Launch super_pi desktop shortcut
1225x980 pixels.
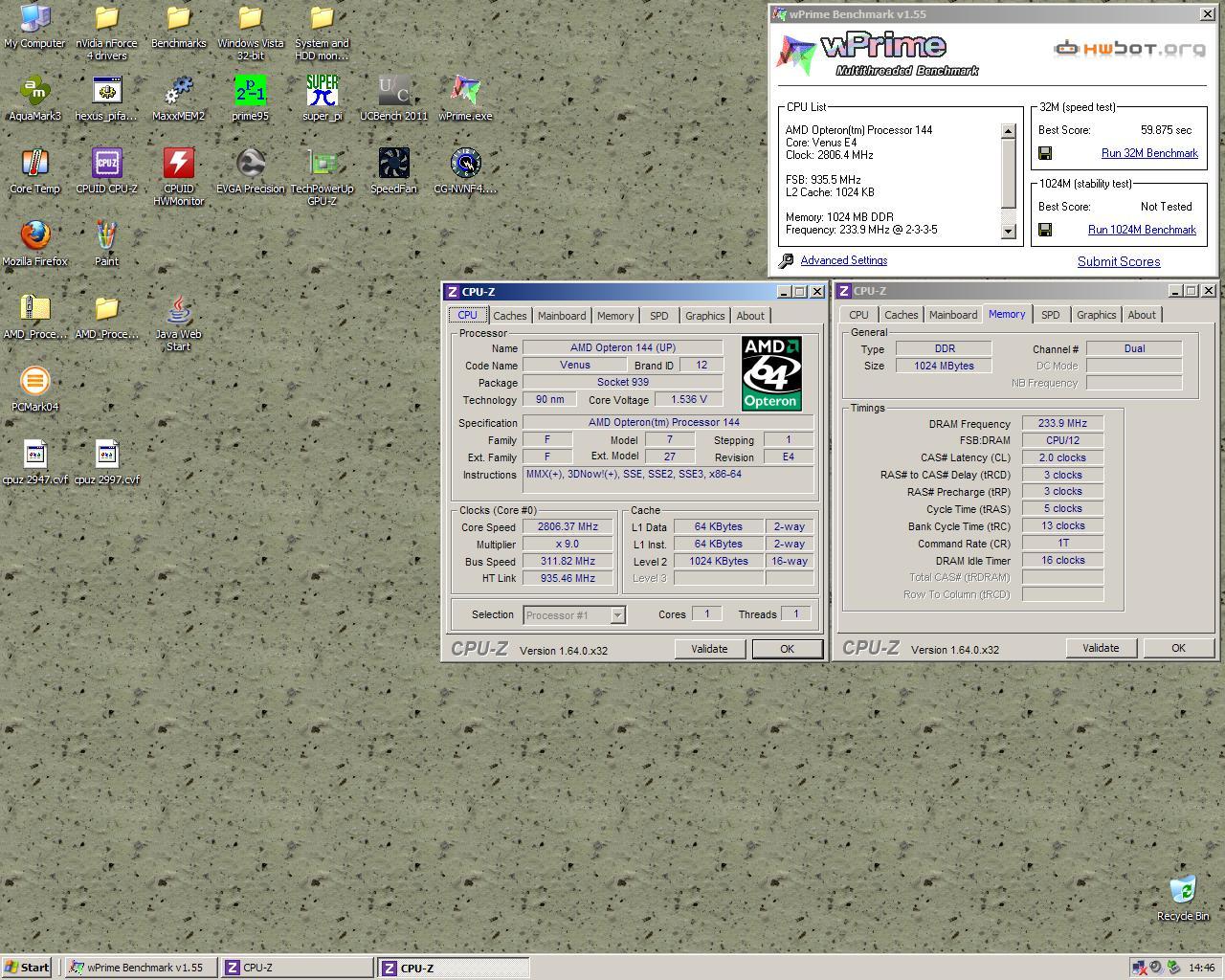tap(322, 99)
